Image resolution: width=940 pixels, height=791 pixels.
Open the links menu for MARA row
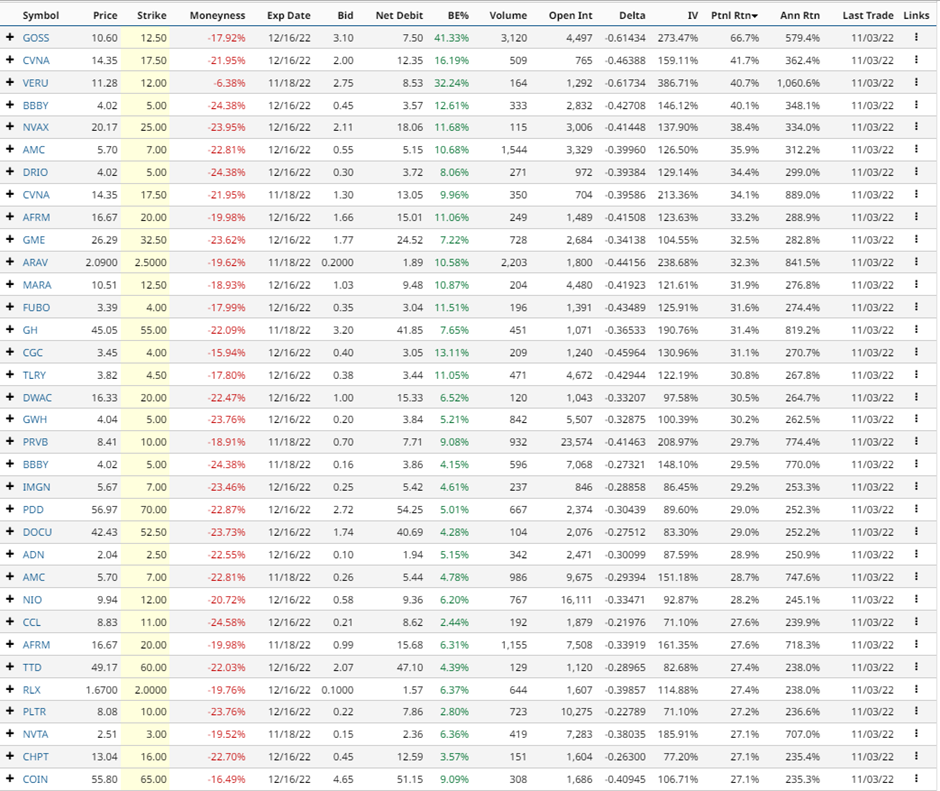tap(916, 284)
